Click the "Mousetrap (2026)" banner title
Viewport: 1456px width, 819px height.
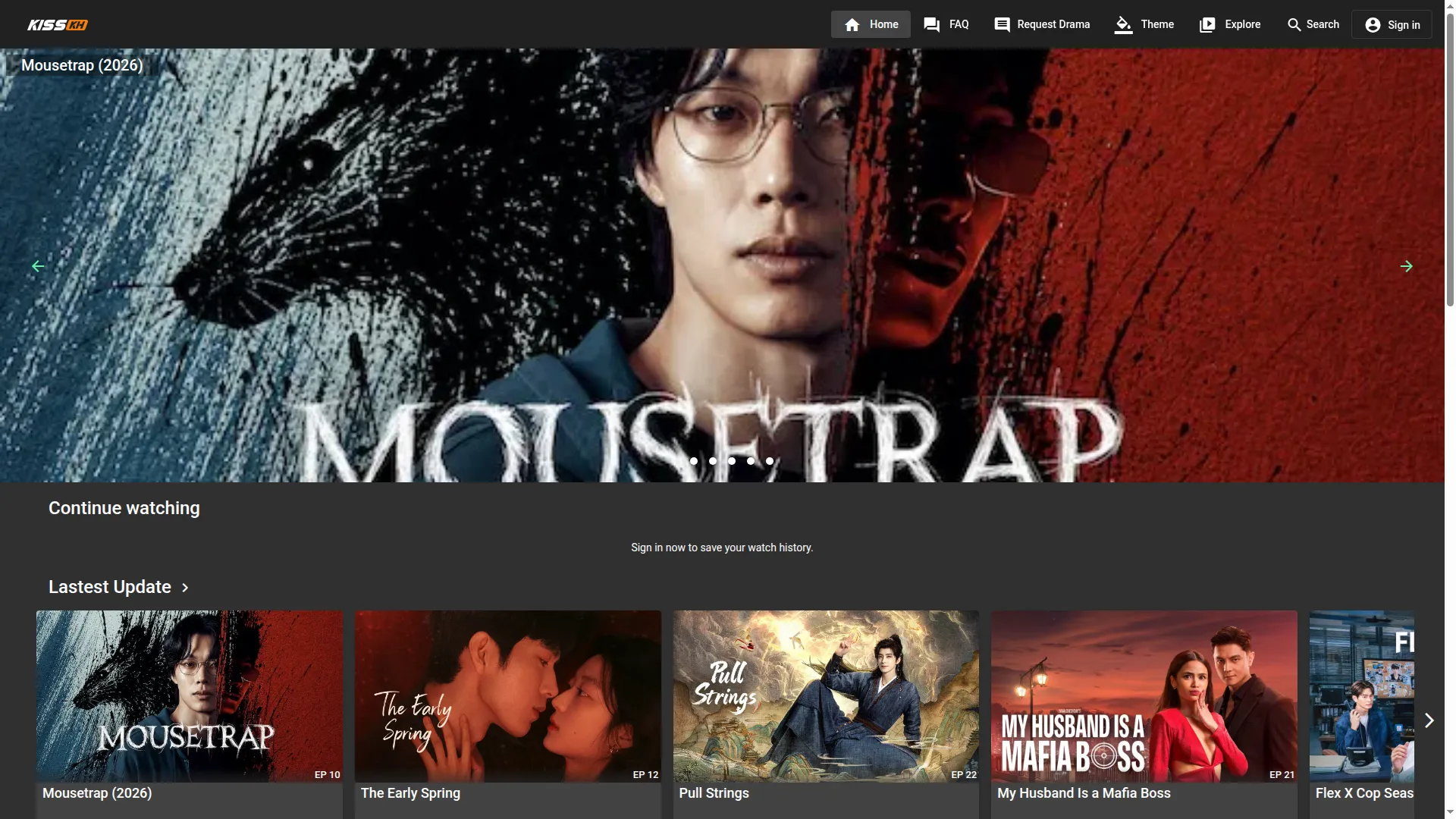pos(82,65)
